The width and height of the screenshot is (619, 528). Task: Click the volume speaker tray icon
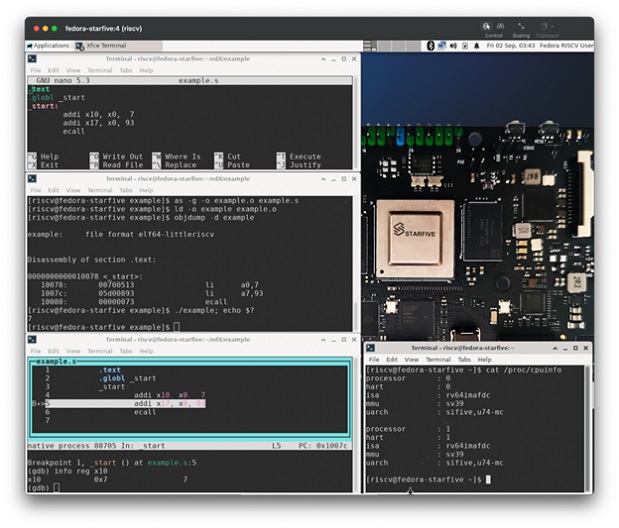[453, 46]
